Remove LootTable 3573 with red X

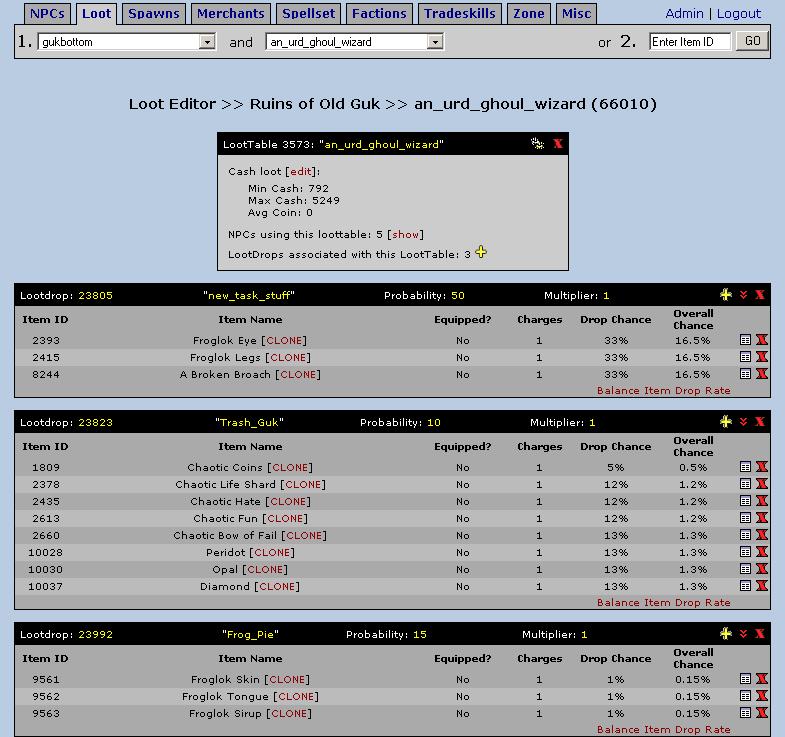[557, 144]
